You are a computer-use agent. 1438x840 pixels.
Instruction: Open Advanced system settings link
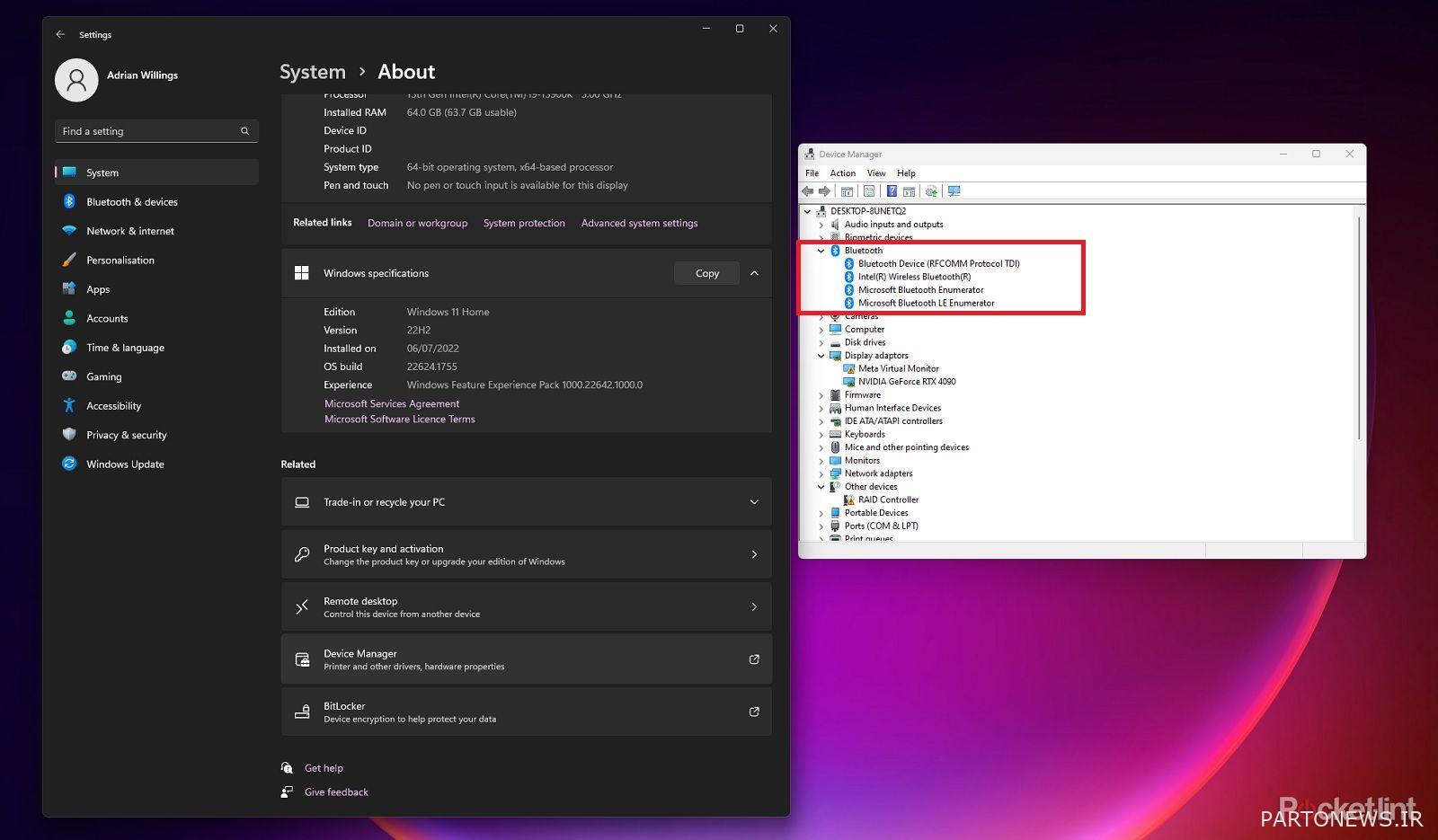[x=639, y=223]
